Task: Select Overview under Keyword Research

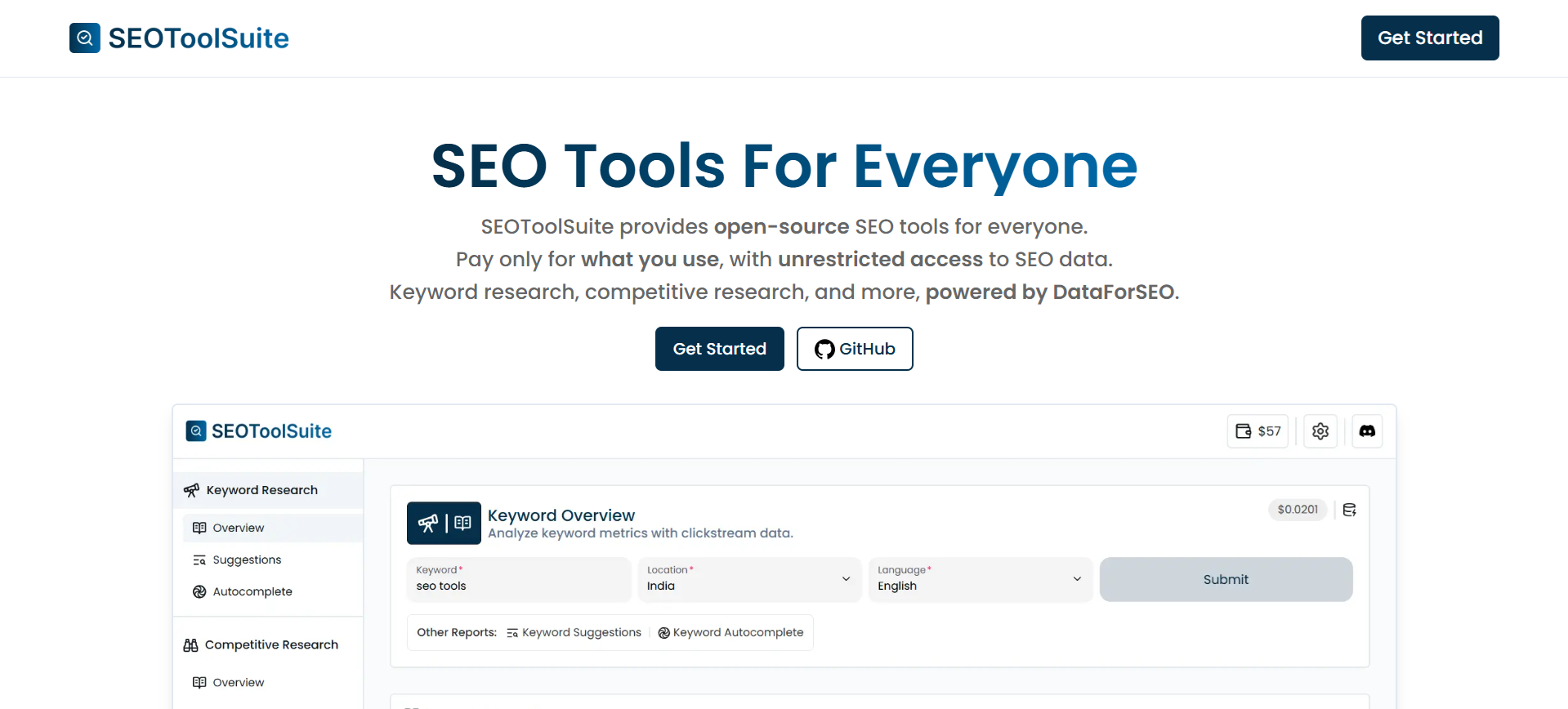Action: coord(239,528)
